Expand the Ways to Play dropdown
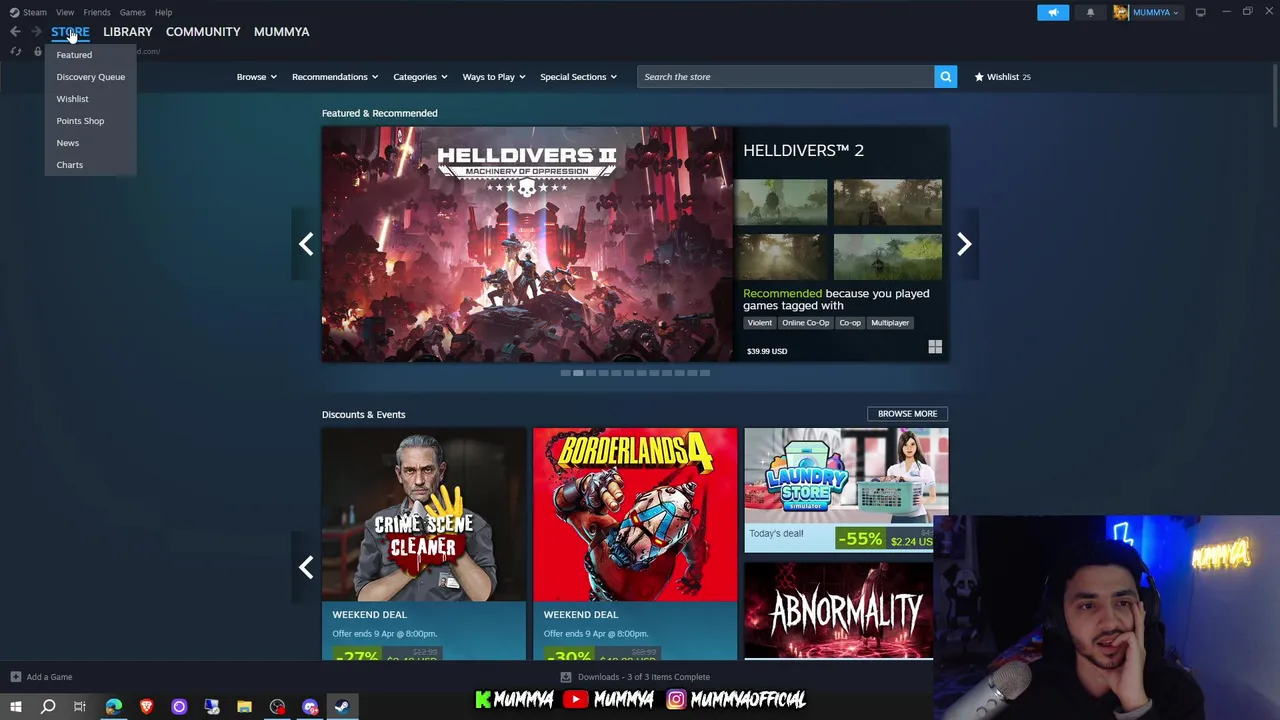The height and width of the screenshot is (720, 1280). (494, 77)
